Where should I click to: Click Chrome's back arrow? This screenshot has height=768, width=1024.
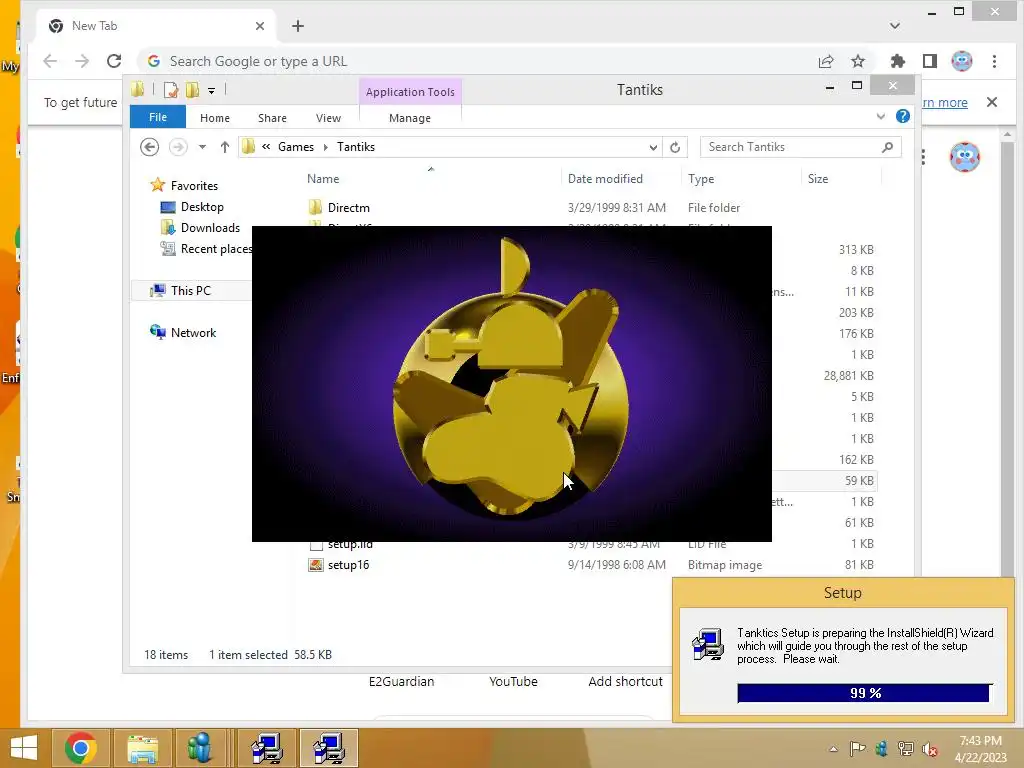point(50,61)
